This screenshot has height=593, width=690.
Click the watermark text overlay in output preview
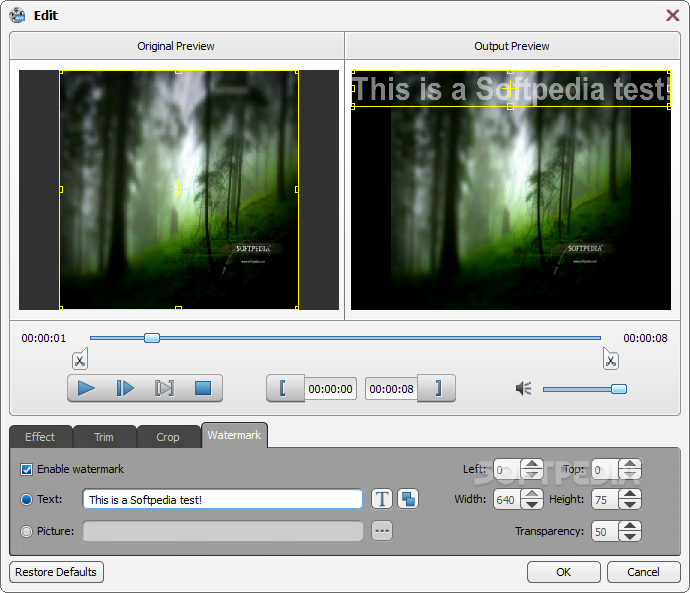(510, 89)
